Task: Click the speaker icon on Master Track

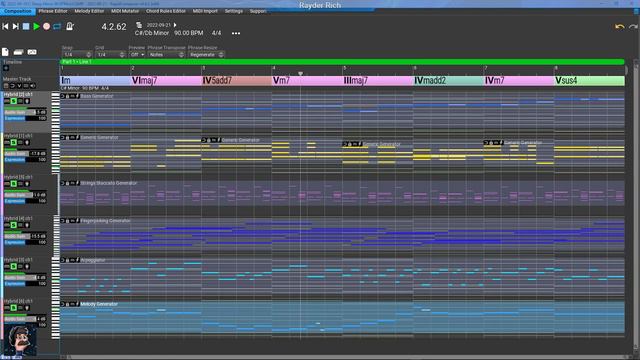Action: 32,86
